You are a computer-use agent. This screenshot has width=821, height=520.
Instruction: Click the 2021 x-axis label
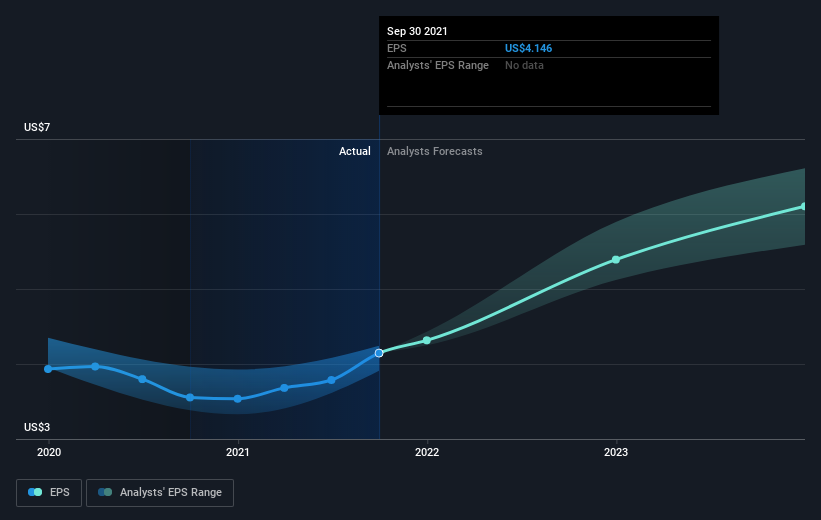click(238, 452)
